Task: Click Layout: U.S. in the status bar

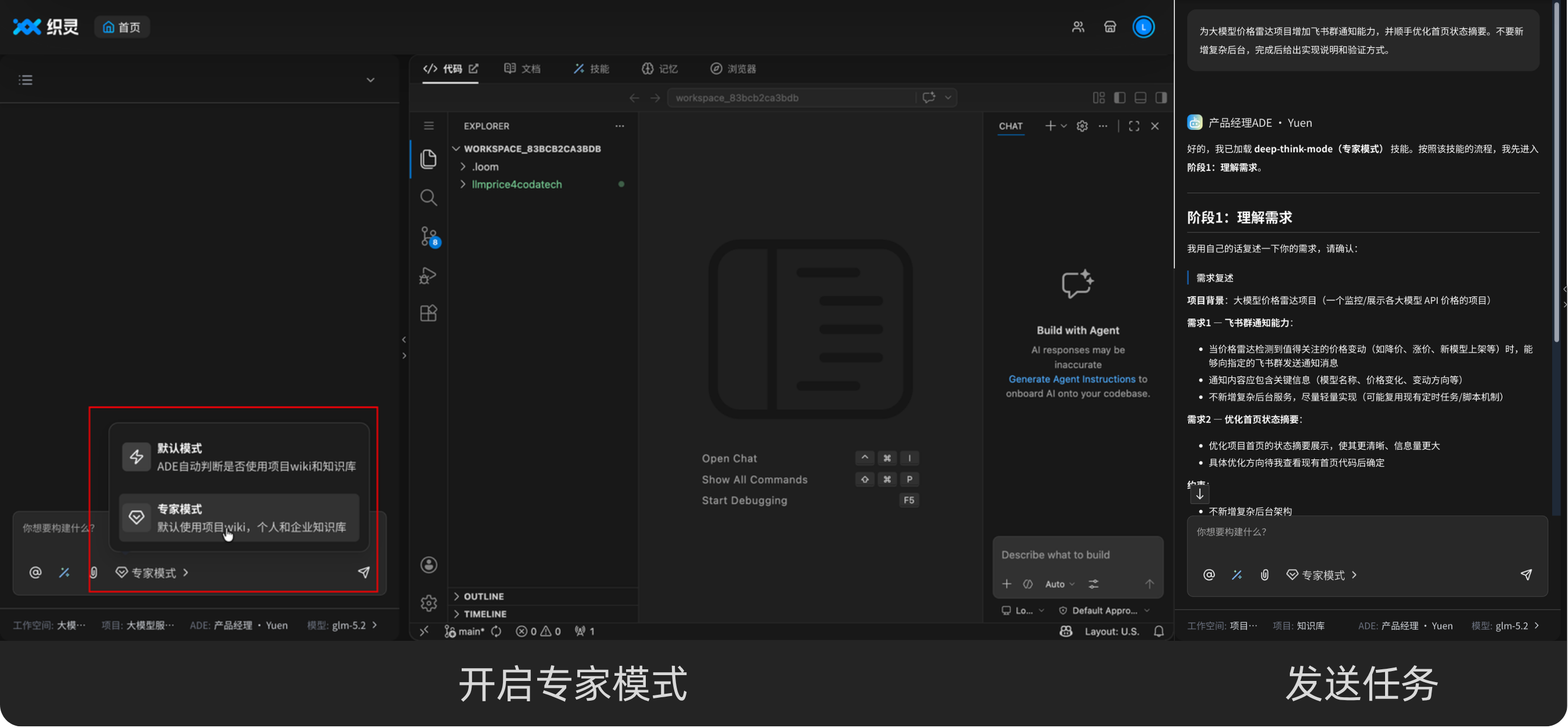Action: click(1112, 631)
